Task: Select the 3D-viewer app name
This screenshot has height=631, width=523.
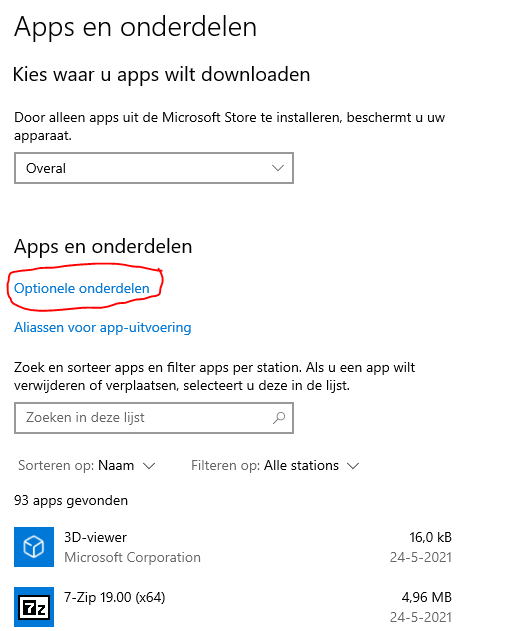Action: tap(95, 537)
